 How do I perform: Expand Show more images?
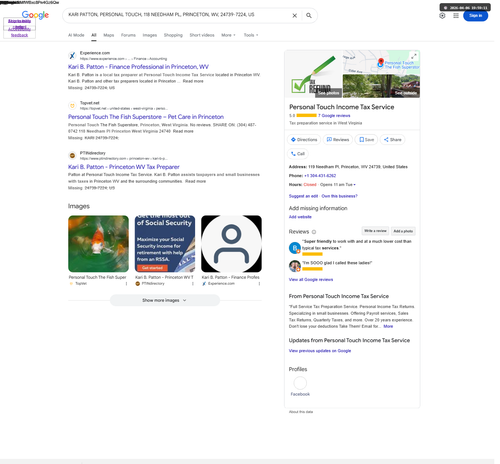tap(165, 300)
